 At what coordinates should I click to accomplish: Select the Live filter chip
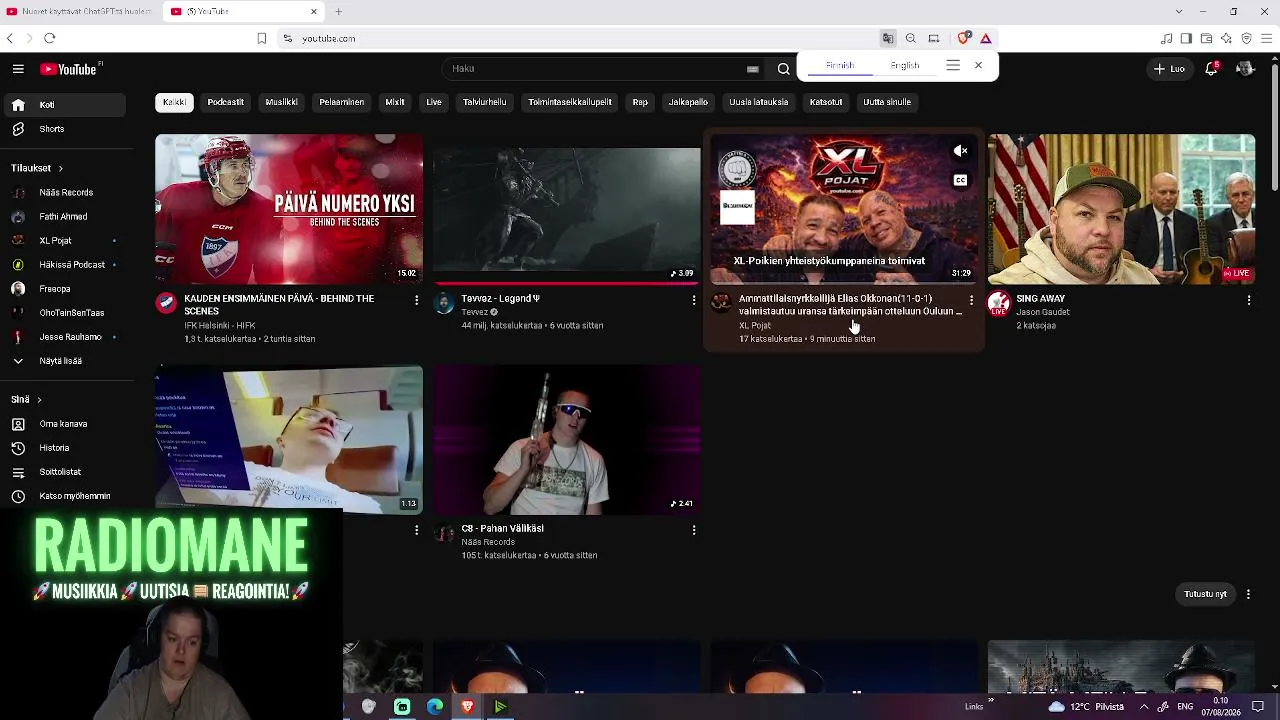click(x=434, y=102)
